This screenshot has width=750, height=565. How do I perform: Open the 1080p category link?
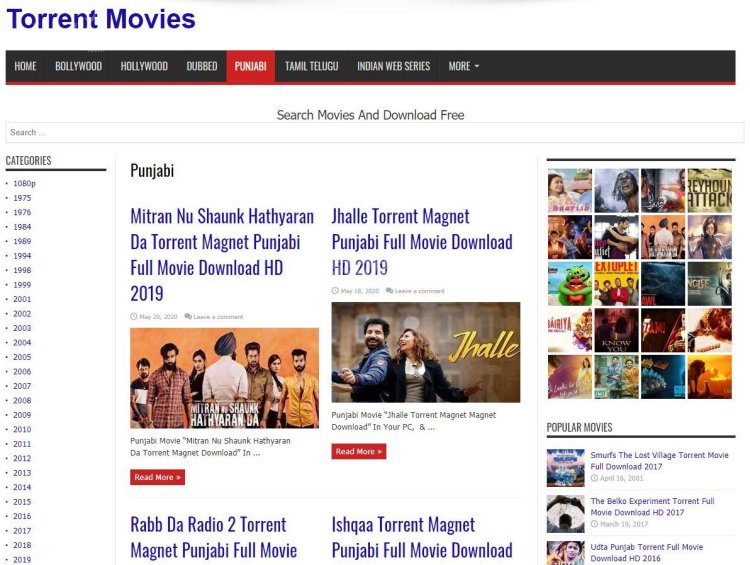point(24,183)
